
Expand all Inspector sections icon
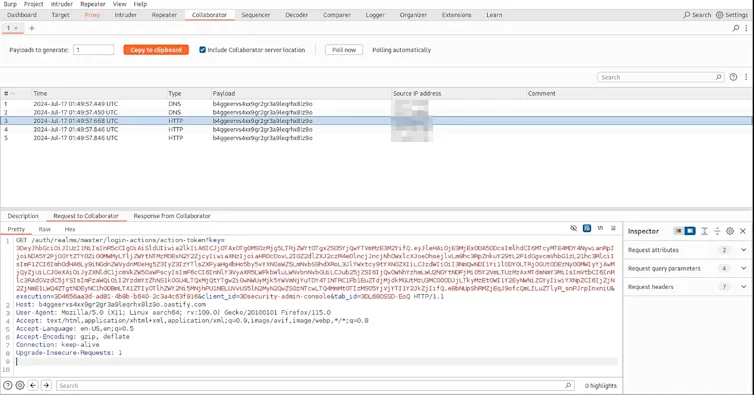point(704,231)
